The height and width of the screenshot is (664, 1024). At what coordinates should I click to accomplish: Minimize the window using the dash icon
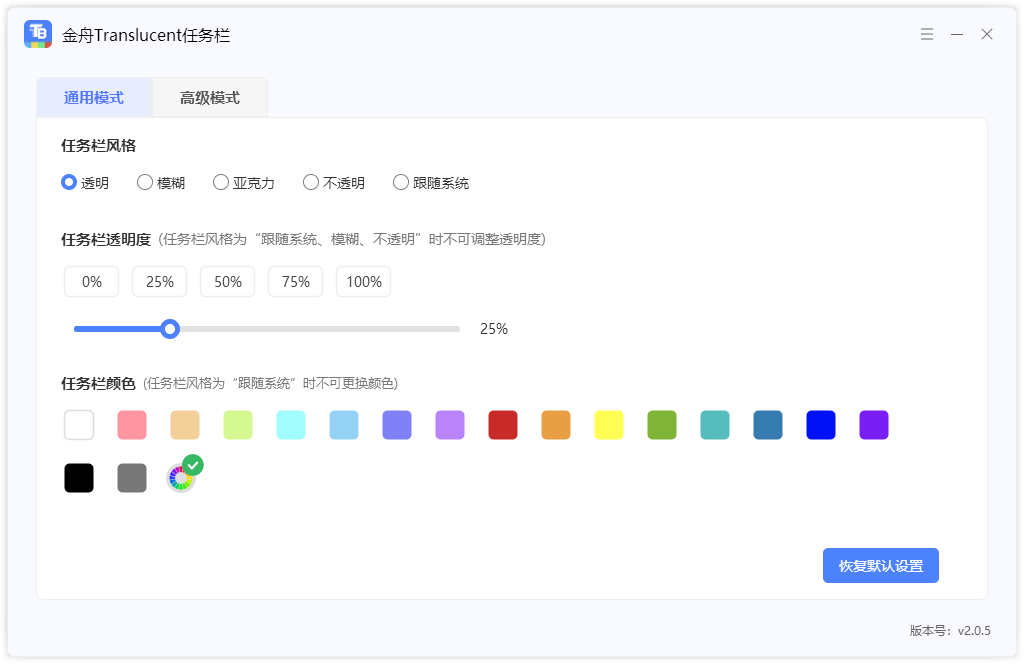pos(957,34)
